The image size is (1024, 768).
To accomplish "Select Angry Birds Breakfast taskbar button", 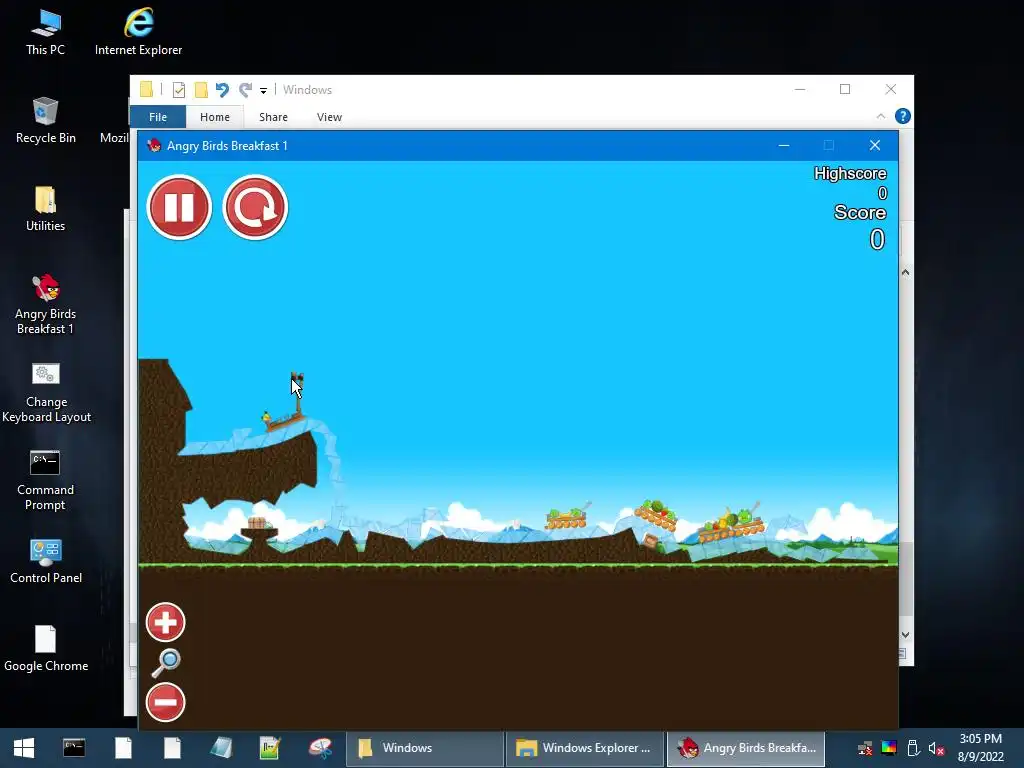I will (x=745, y=748).
